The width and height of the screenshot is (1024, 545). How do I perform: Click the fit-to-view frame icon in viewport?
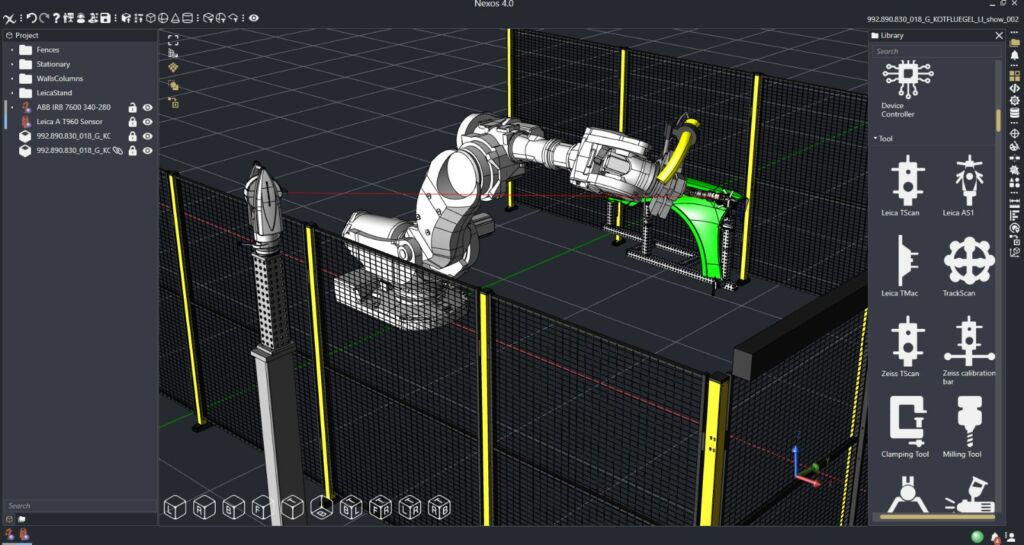173,40
